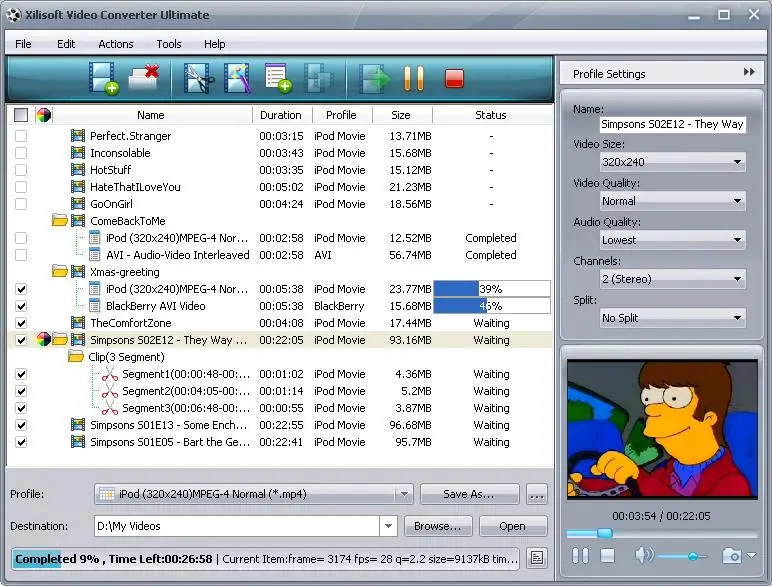Pause the preview player
The height and width of the screenshot is (586, 772).
[x=580, y=556]
